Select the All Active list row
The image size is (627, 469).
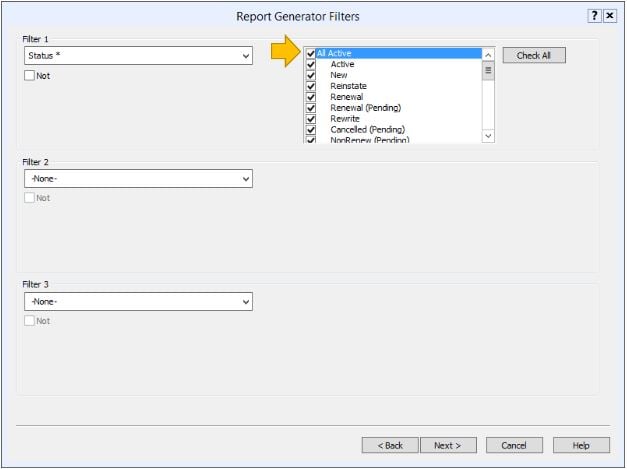point(399,53)
